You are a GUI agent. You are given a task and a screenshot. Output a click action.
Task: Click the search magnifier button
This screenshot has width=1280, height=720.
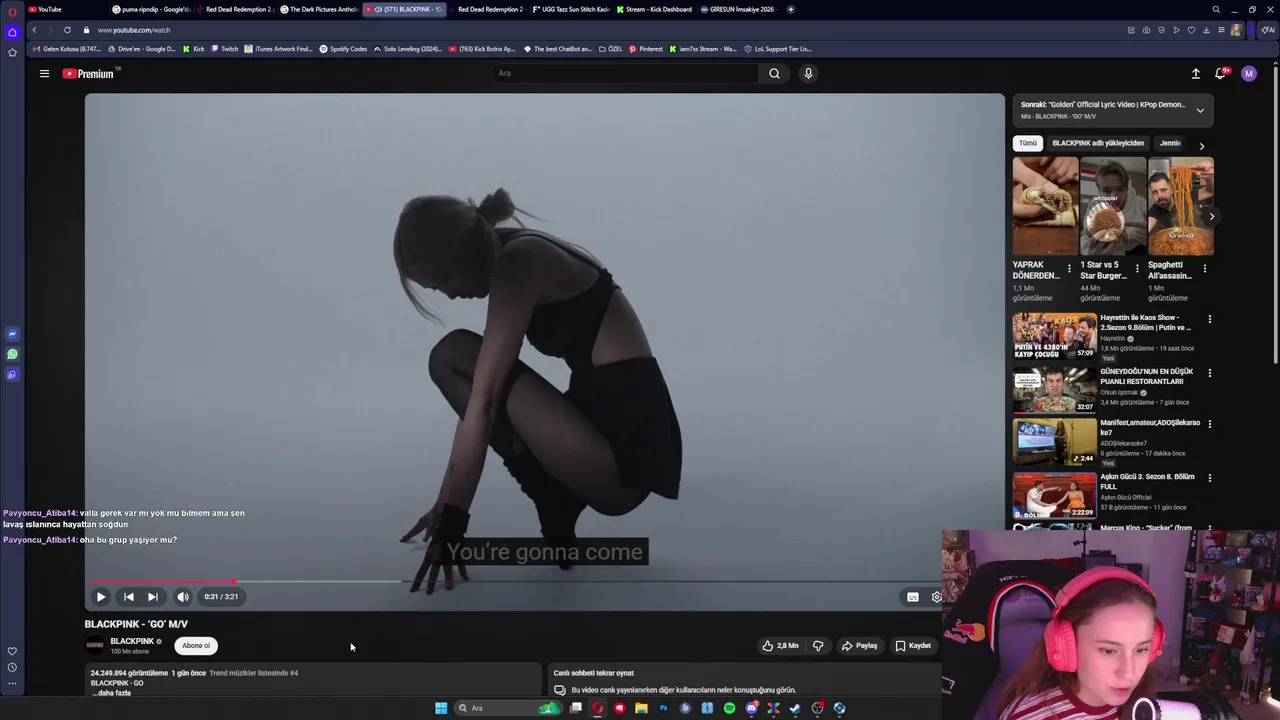[x=774, y=73]
